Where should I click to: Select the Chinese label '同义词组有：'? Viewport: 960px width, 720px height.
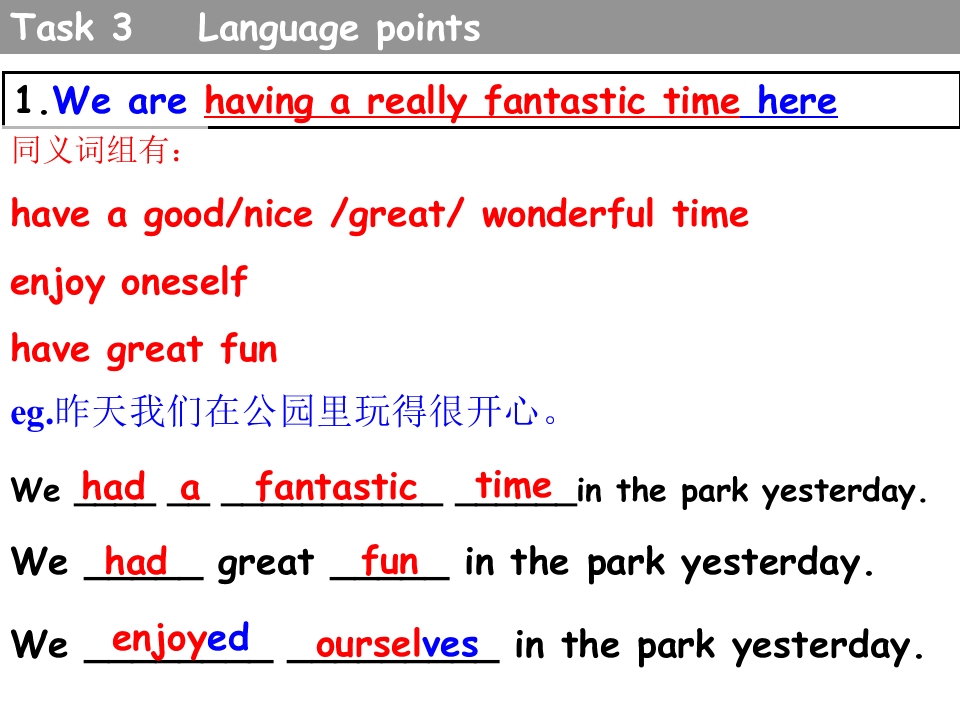tap(97, 153)
